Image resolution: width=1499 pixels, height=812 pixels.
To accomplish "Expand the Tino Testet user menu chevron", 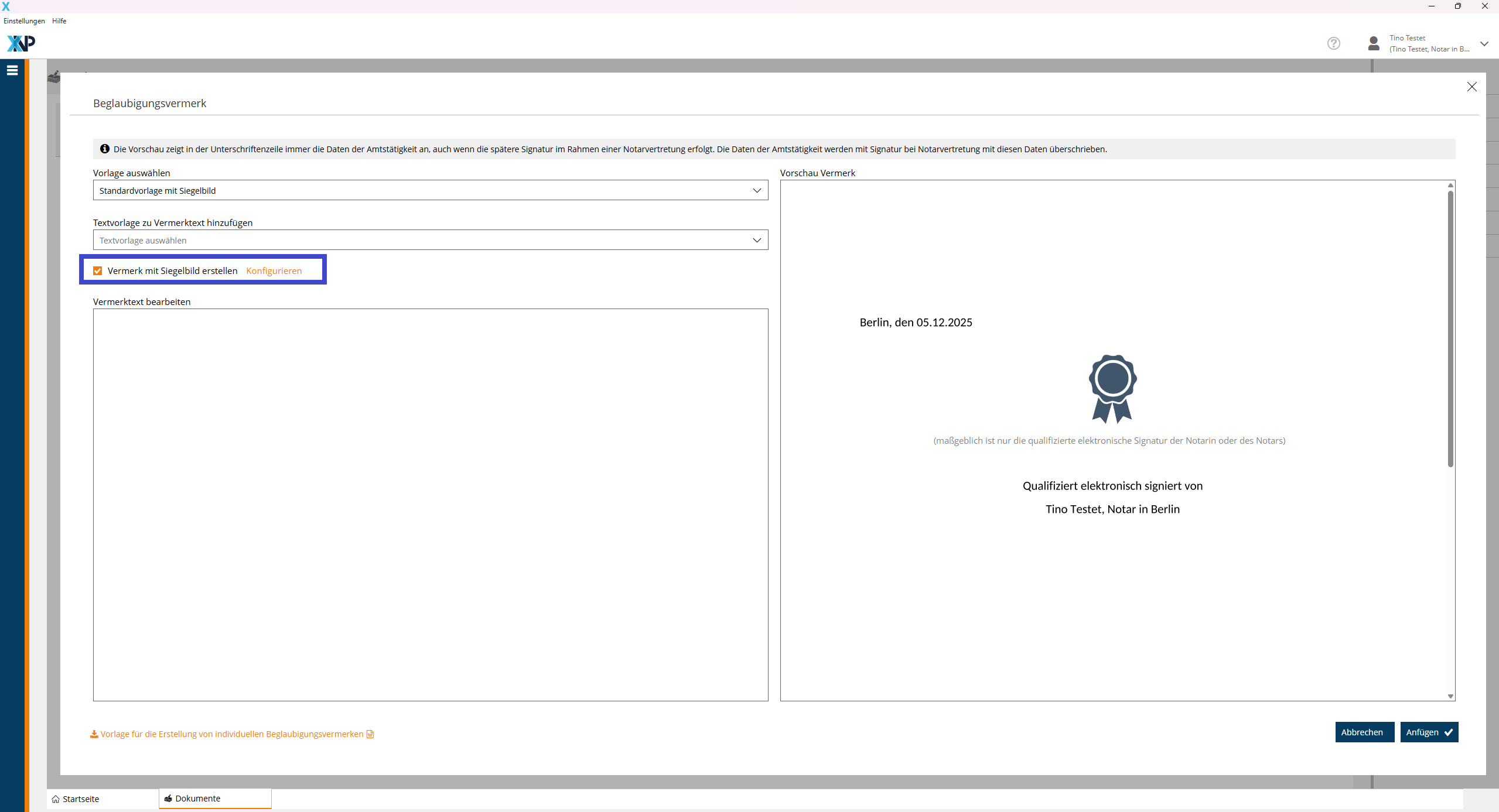I will tap(1484, 43).
